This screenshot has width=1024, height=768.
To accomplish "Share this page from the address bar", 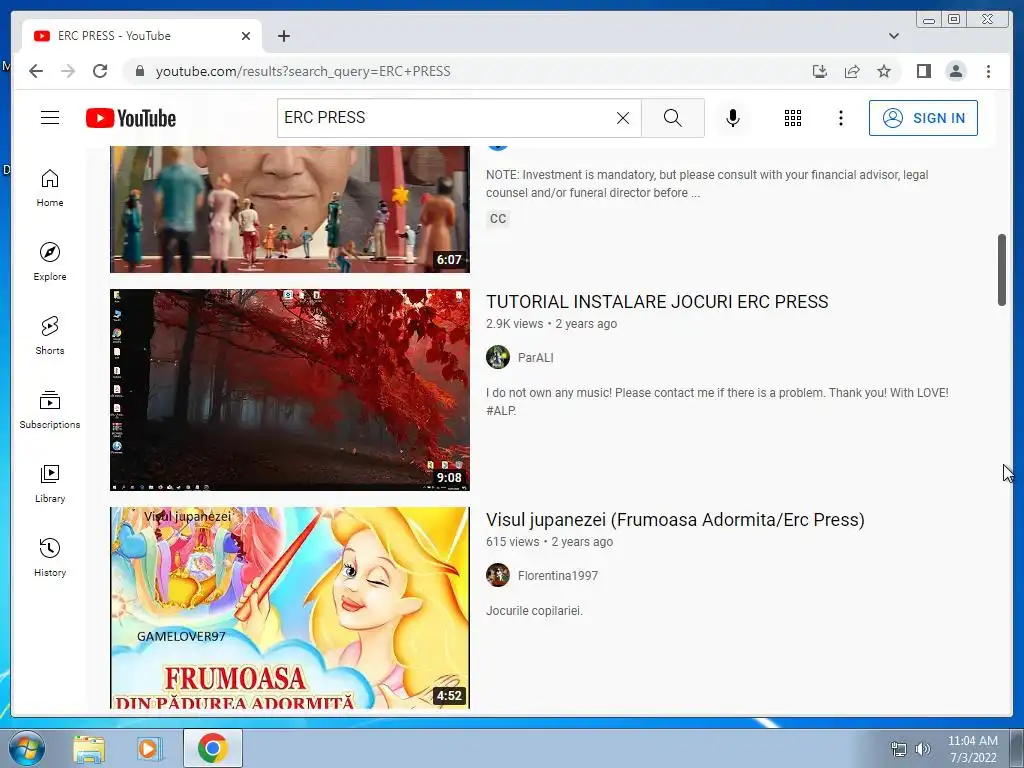I will click(x=852, y=71).
